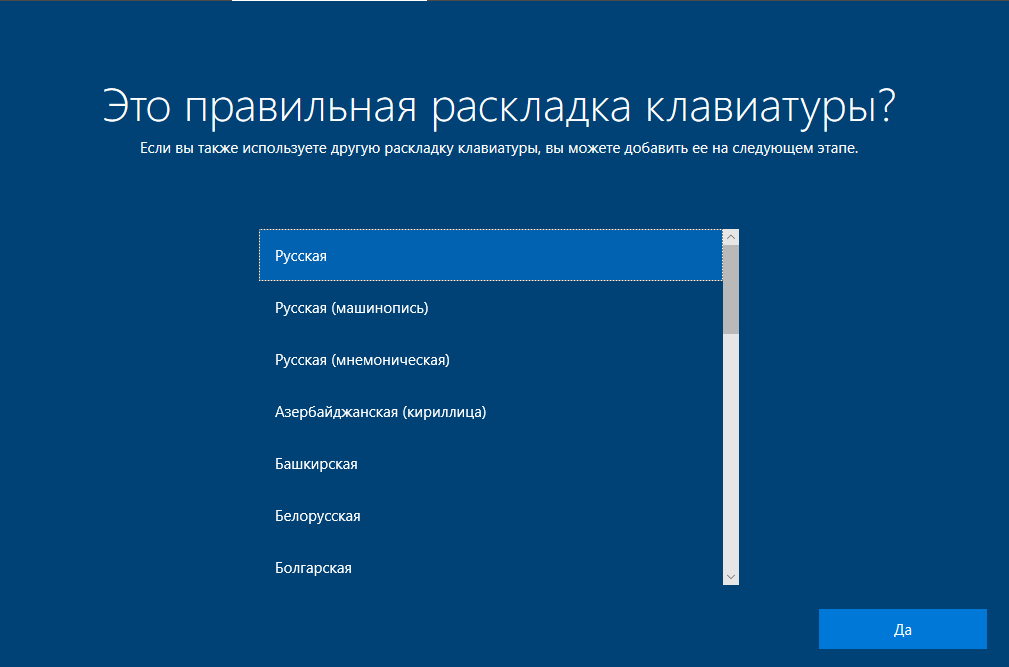Screen dimensions: 1009x667
Task: Click the layout list scrollbar thumb
Action: [x=730, y=289]
